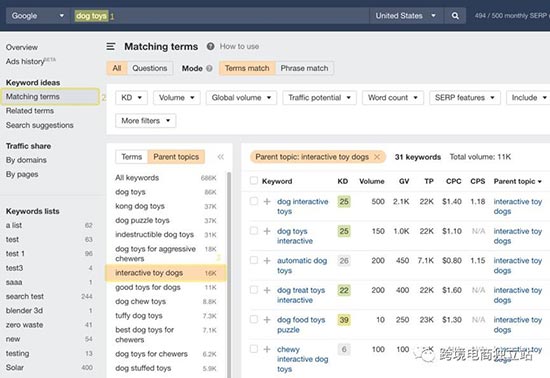The image size is (550, 378).
Task: Open Traffic share By pages
Action: 22,174
